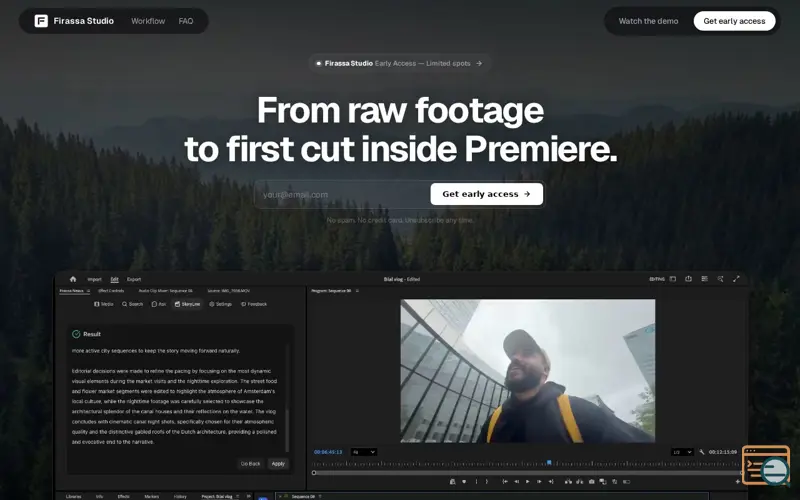Click the Firassa Studio logo icon
This screenshot has height=500, width=800.
[41, 21]
